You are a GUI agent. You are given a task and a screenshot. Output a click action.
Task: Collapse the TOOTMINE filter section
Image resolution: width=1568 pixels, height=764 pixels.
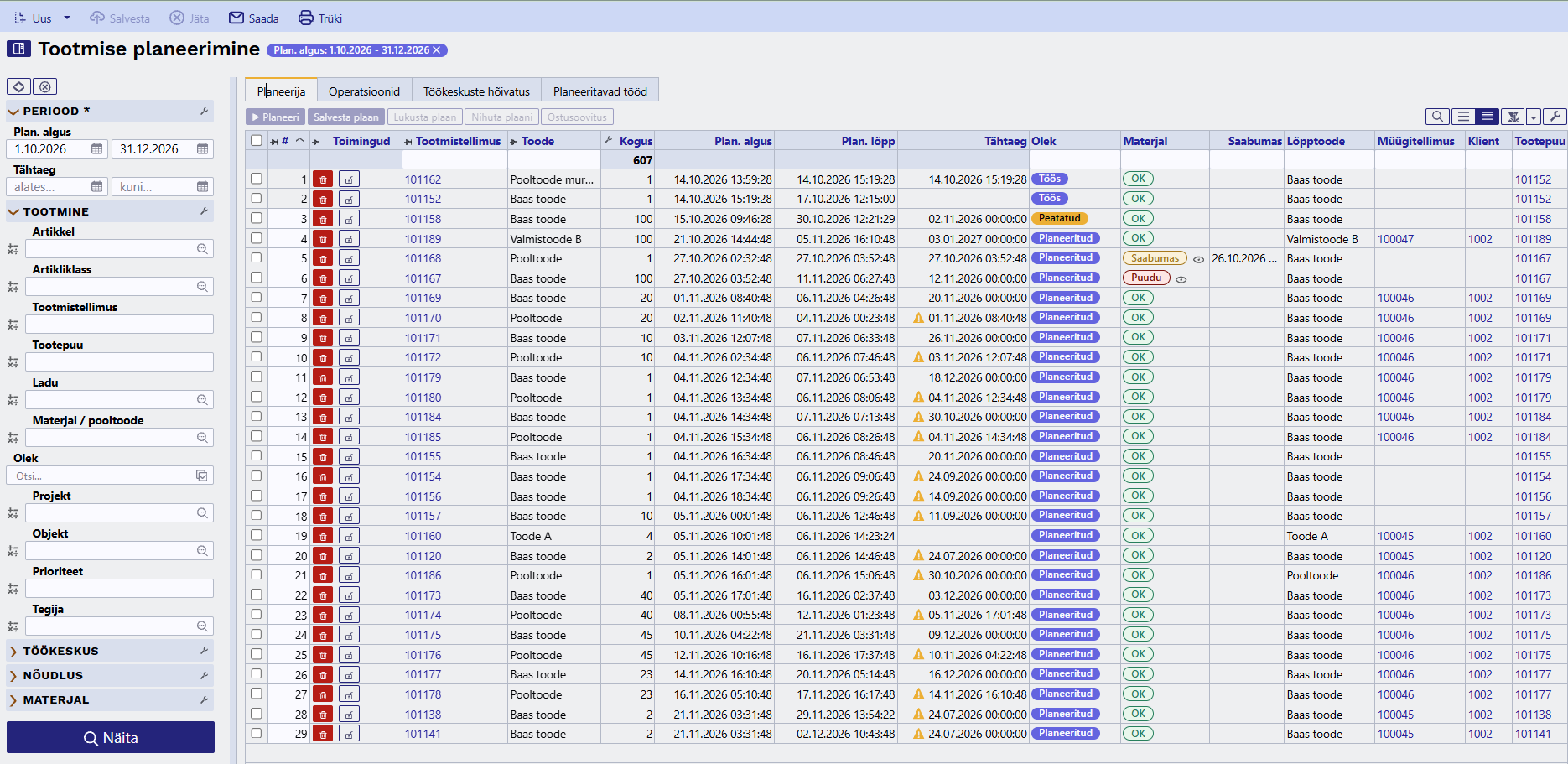tap(110, 211)
